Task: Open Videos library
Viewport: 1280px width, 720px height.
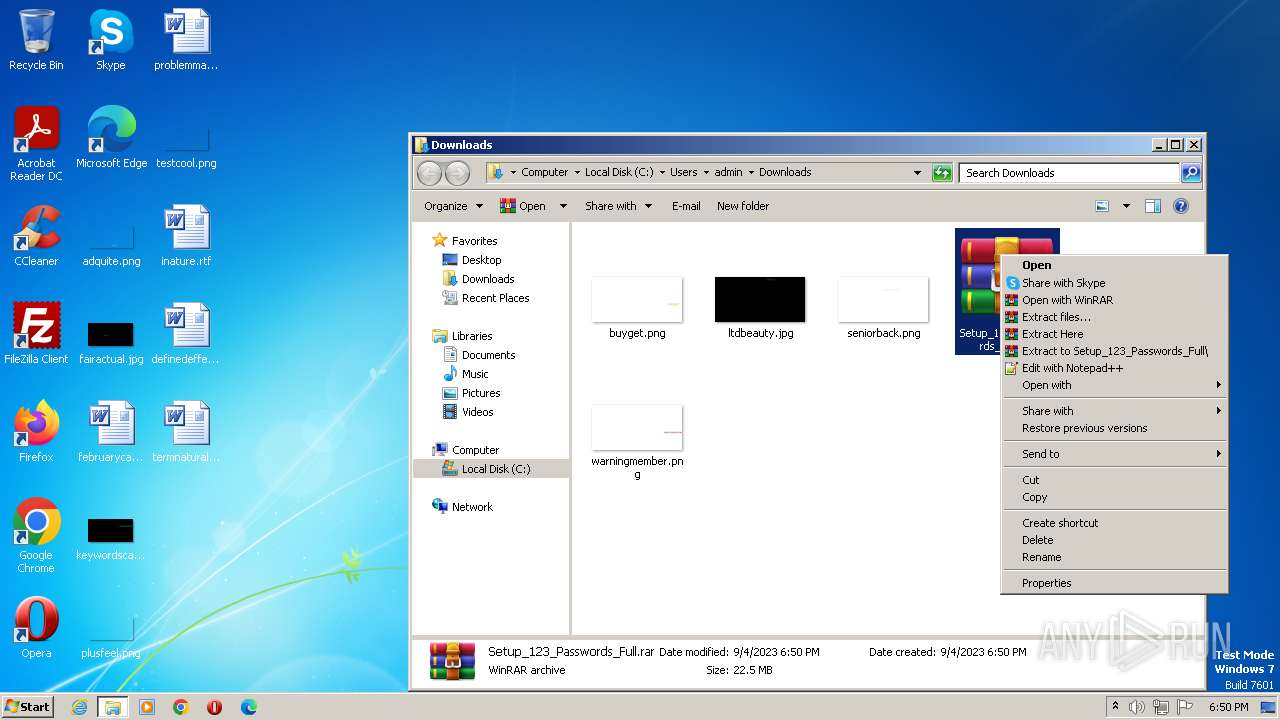Action: click(468, 412)
